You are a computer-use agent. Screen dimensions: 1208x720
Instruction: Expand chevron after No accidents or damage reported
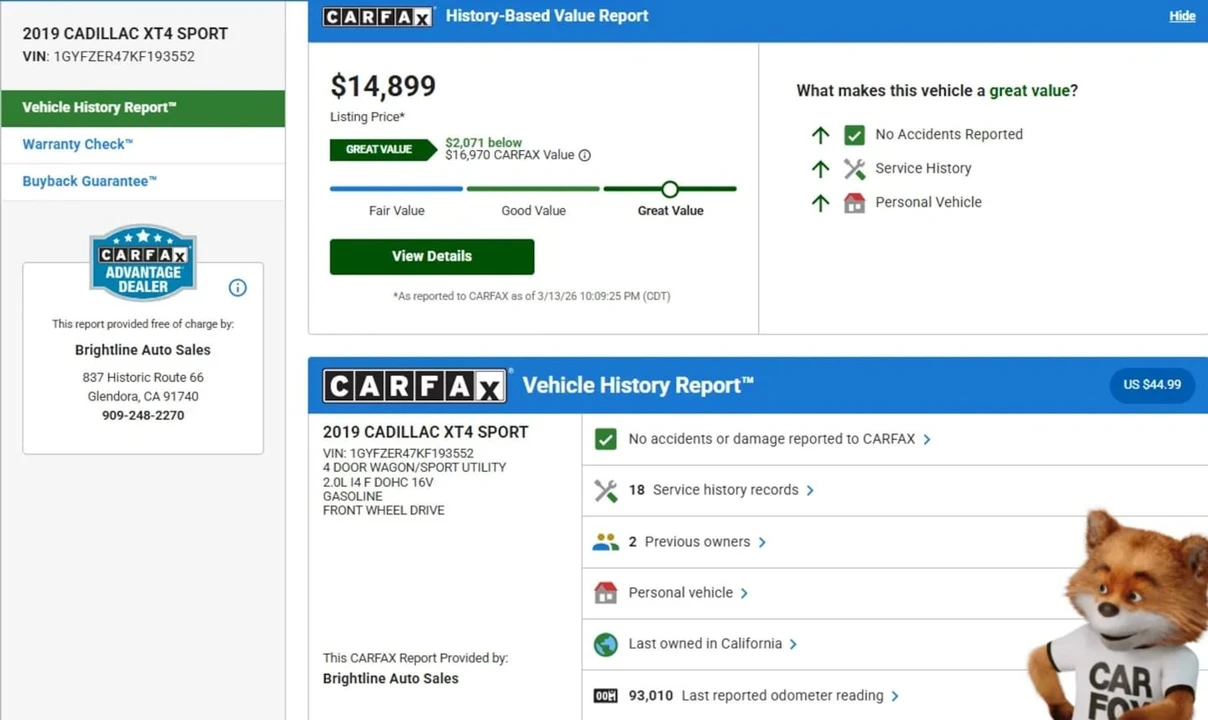click(x=927, y=439)
